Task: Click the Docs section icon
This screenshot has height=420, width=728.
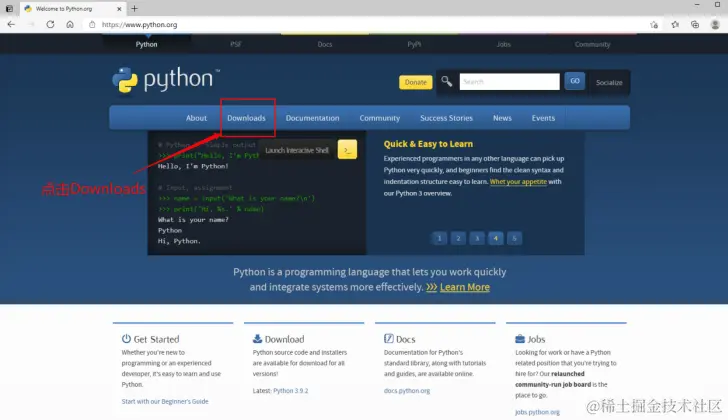Action: click(389, 339)
